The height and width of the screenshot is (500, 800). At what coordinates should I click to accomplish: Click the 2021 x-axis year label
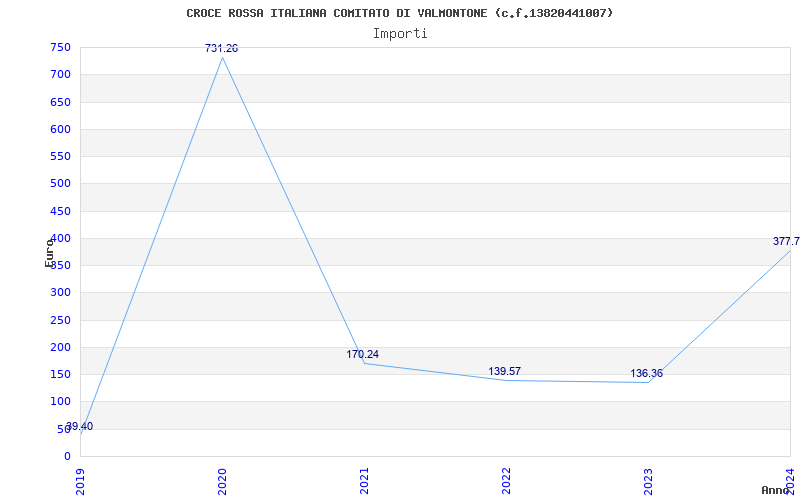point(364,481)
